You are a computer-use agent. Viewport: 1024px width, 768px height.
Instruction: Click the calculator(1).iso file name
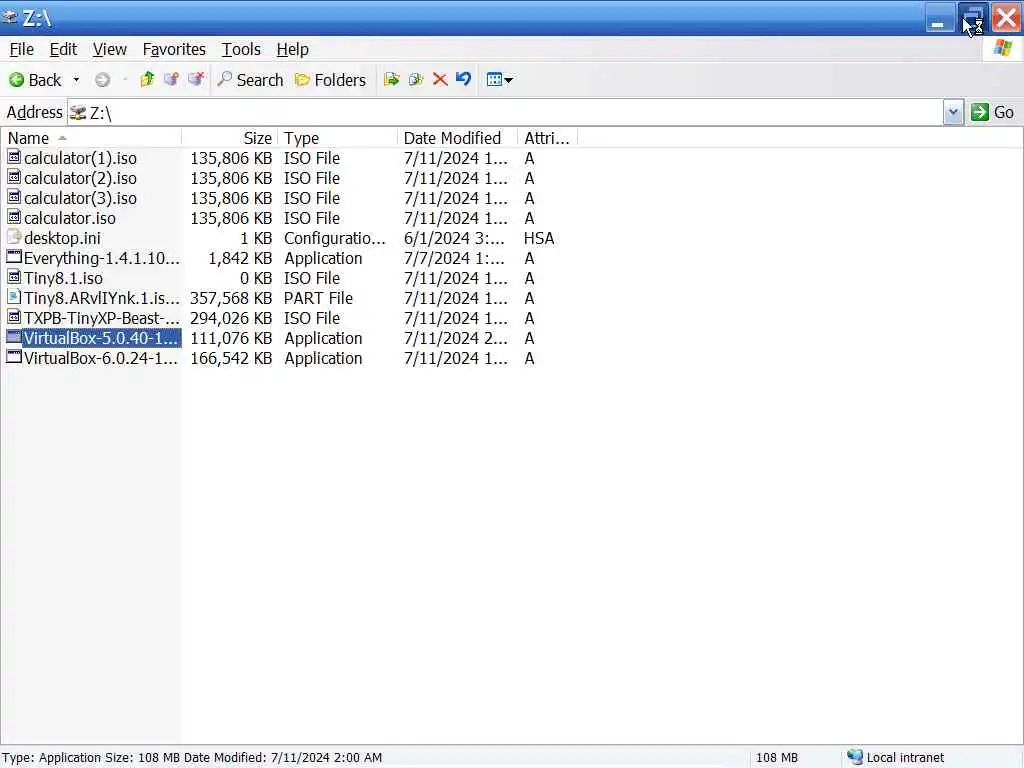(x=80, y=159)
